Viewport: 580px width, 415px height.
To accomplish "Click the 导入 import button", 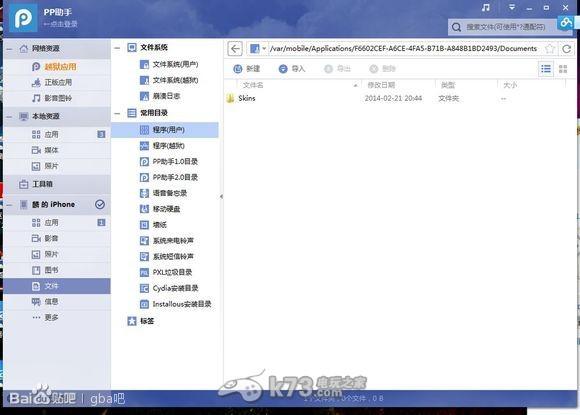I will tap(292, 69).
